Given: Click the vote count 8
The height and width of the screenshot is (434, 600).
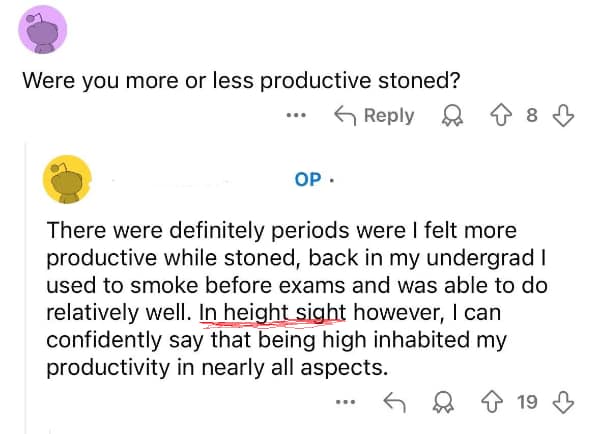Looking at the screenshot, I should 532,115.
